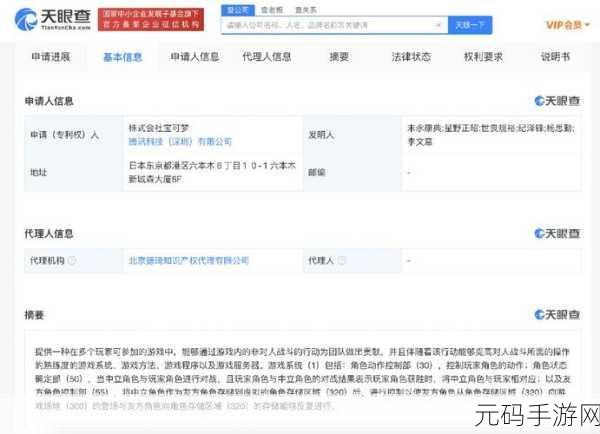
Task: Click the 天眼一下 search button
Action: tap(470, 25)
